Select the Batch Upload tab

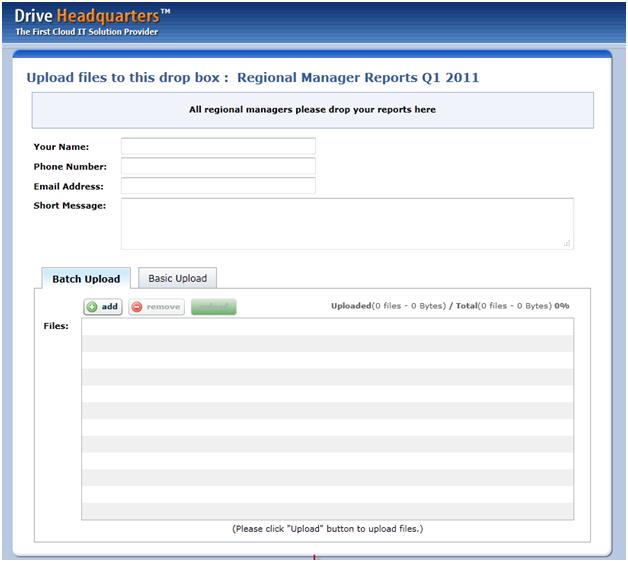86,279
